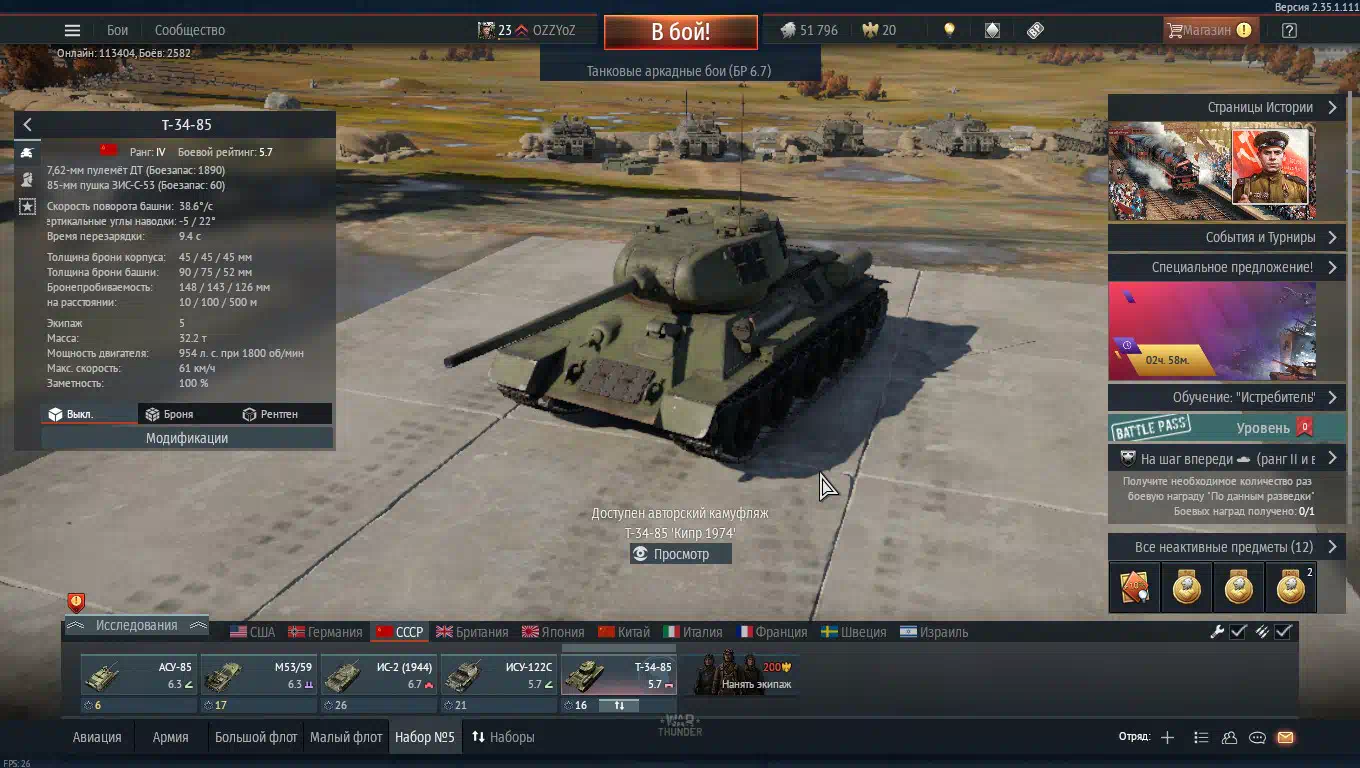
Task: Open the chat bubble icon
Action: click(x=1257, y=737)
